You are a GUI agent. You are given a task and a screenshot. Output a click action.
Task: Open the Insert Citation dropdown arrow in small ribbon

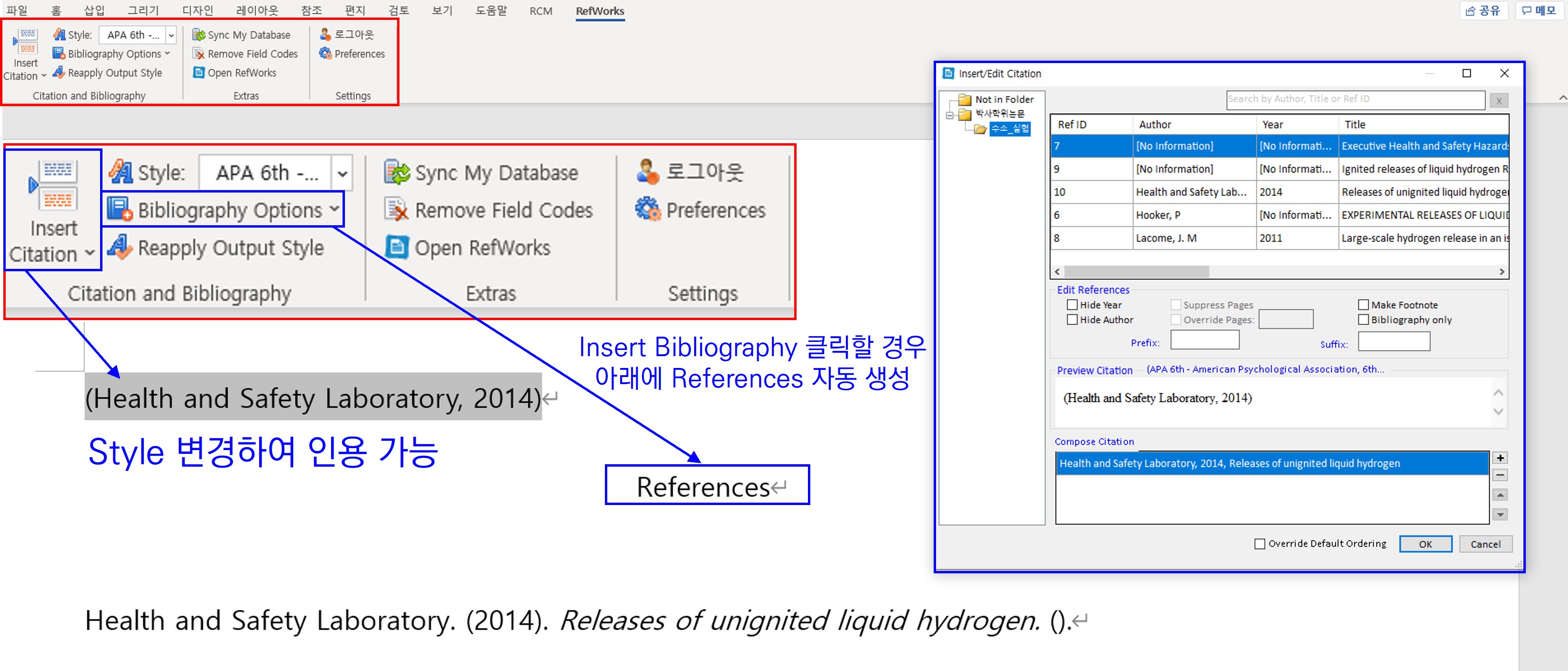(44, 76)
